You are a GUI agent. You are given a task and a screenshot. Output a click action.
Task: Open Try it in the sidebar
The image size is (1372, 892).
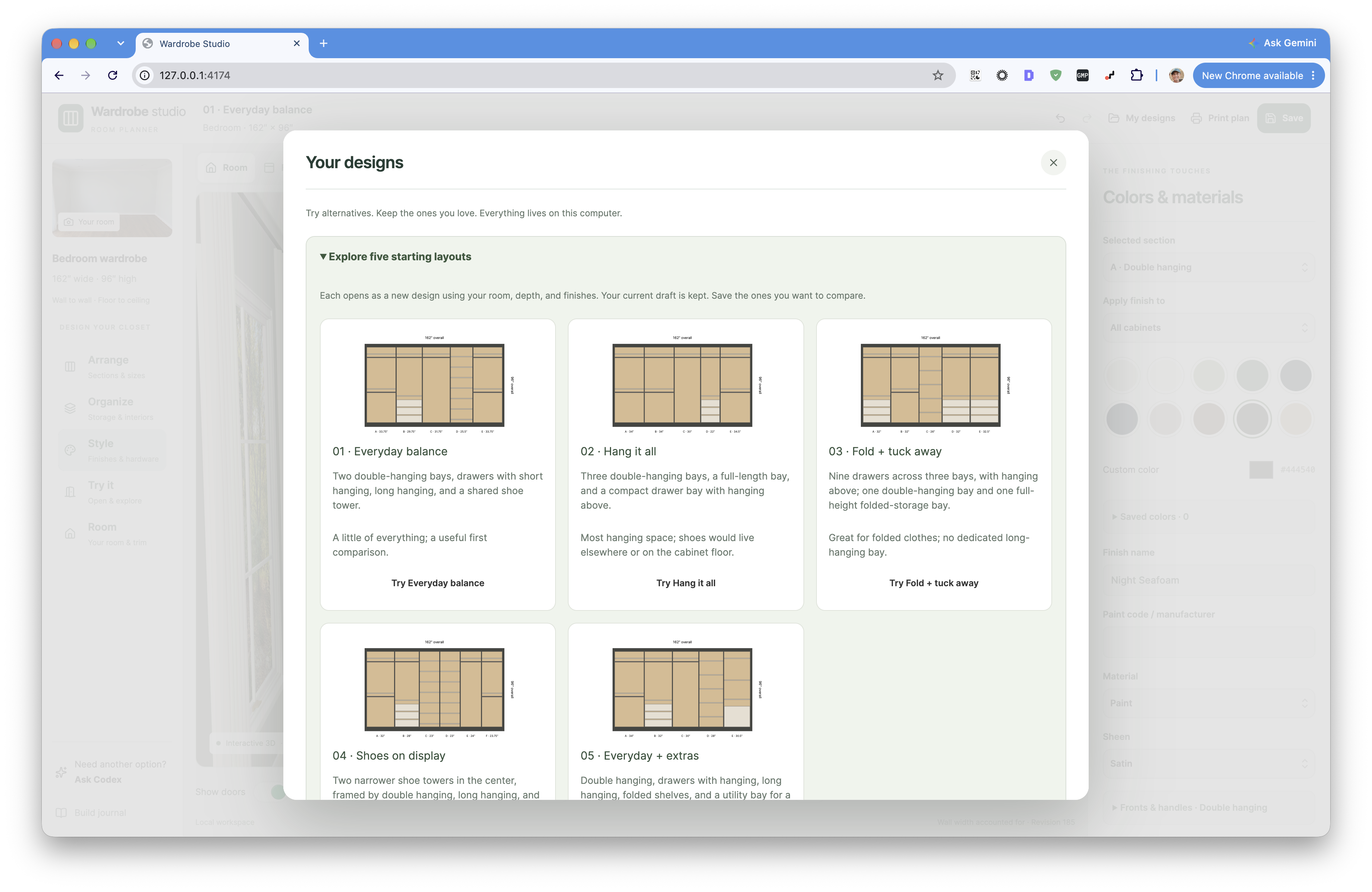[111, 492]
